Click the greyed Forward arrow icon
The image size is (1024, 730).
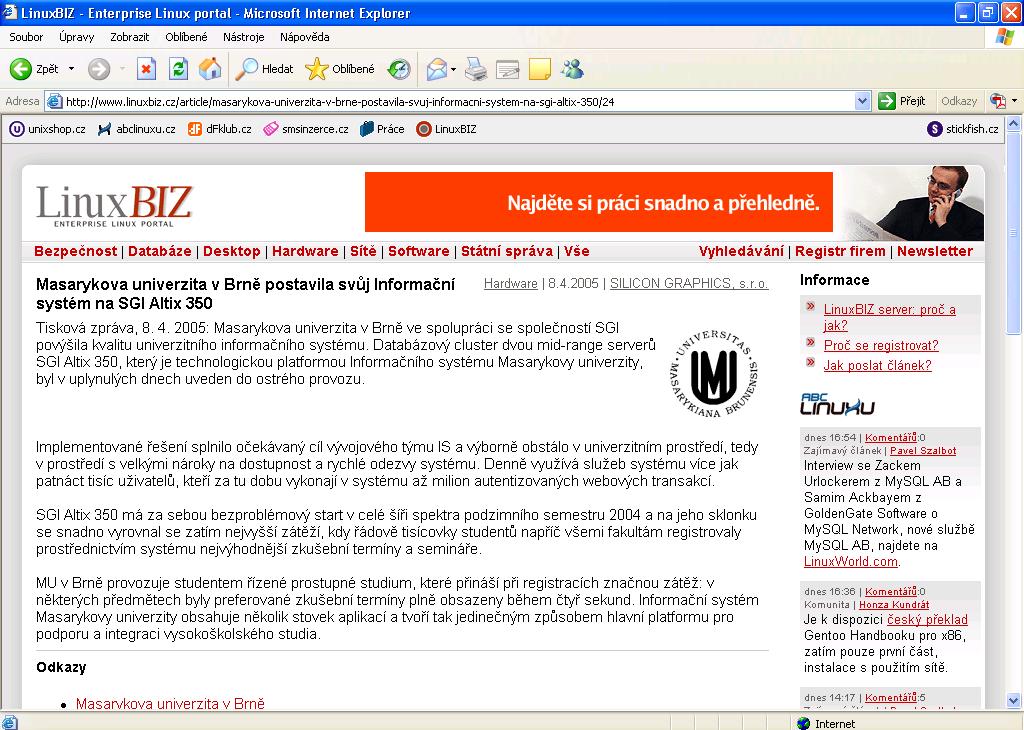coord(99,69)
